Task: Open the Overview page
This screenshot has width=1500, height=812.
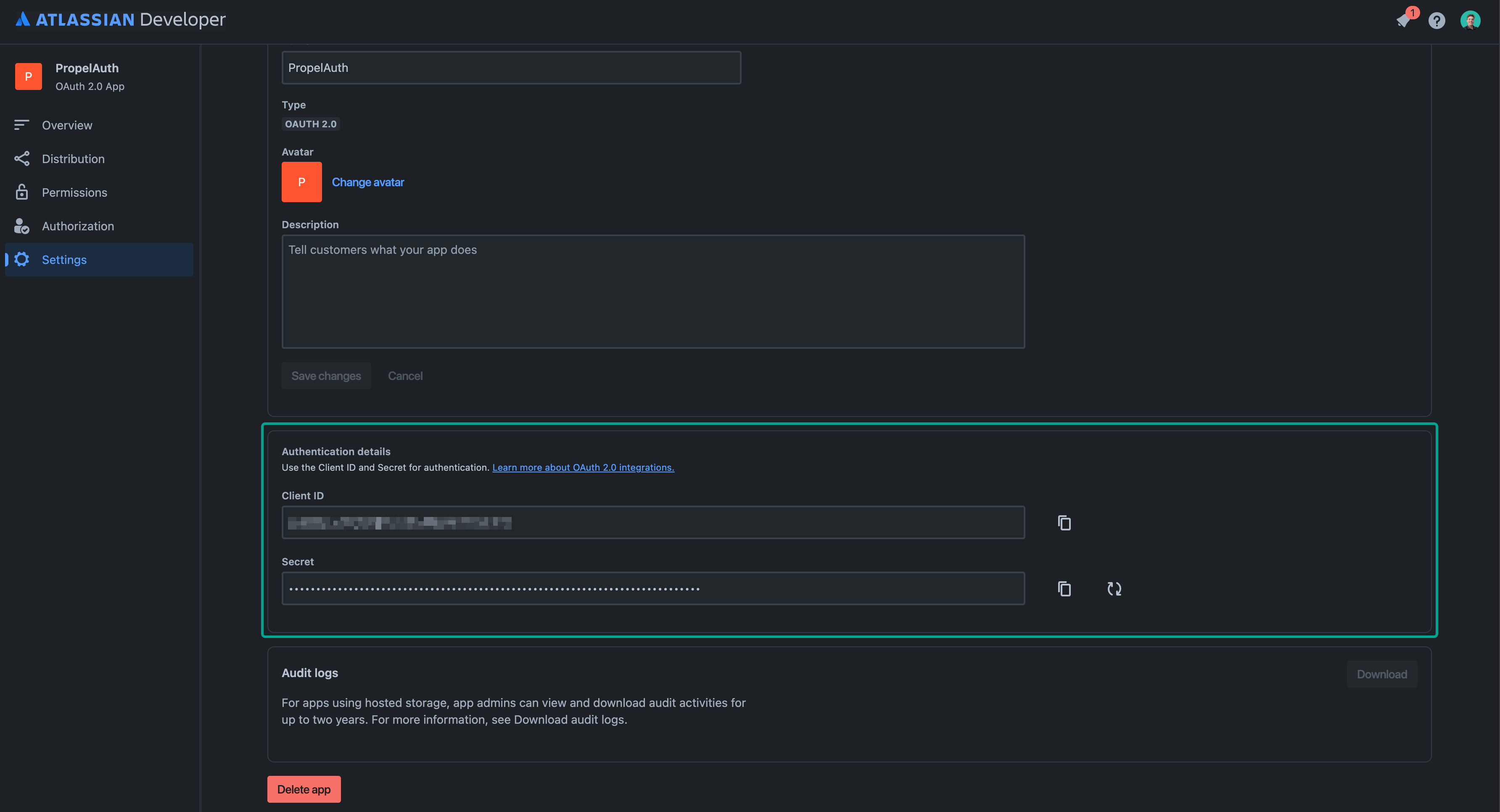Action: coord(99,125)
